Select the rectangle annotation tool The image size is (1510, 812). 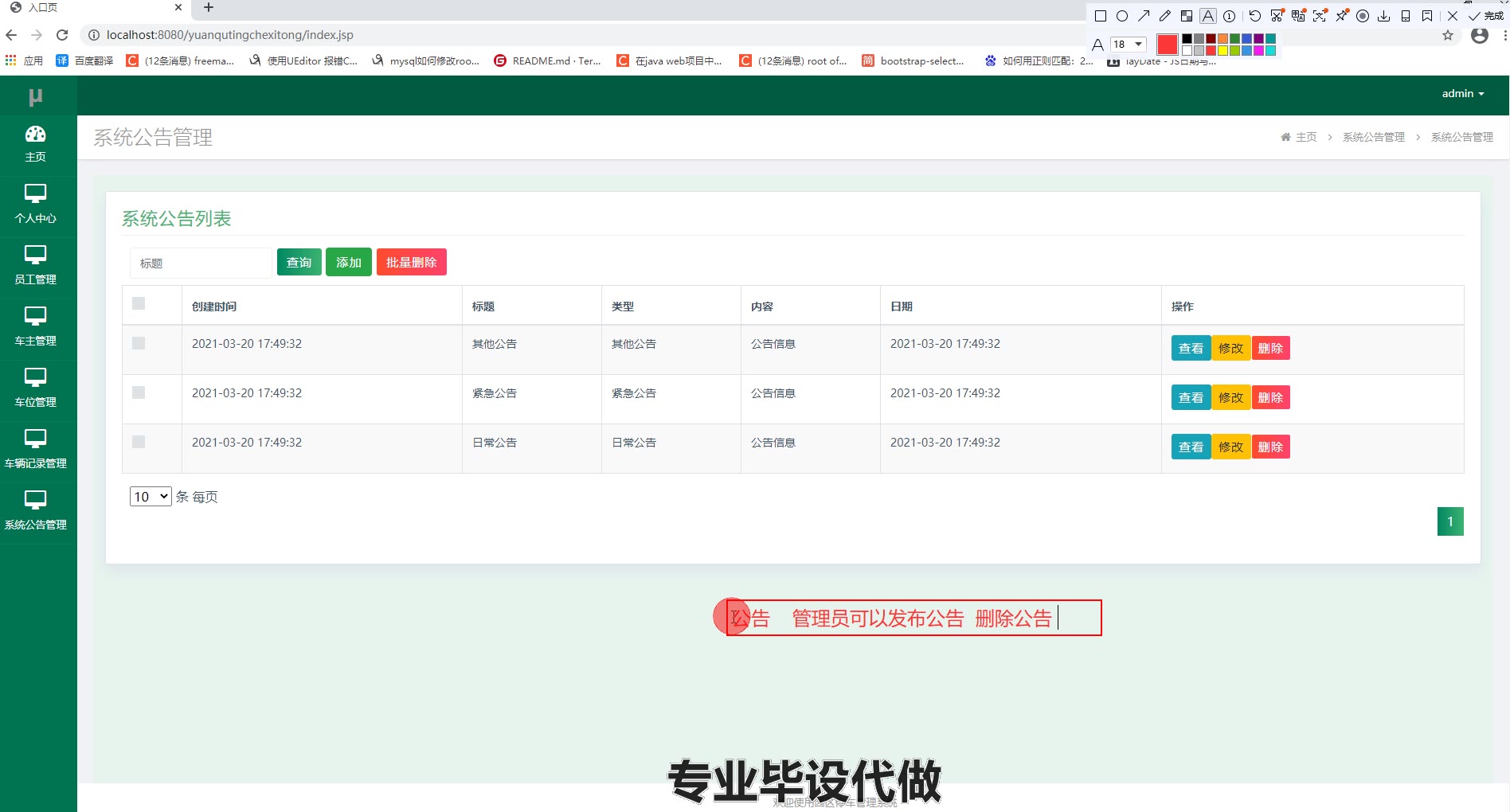(1101, 16)
